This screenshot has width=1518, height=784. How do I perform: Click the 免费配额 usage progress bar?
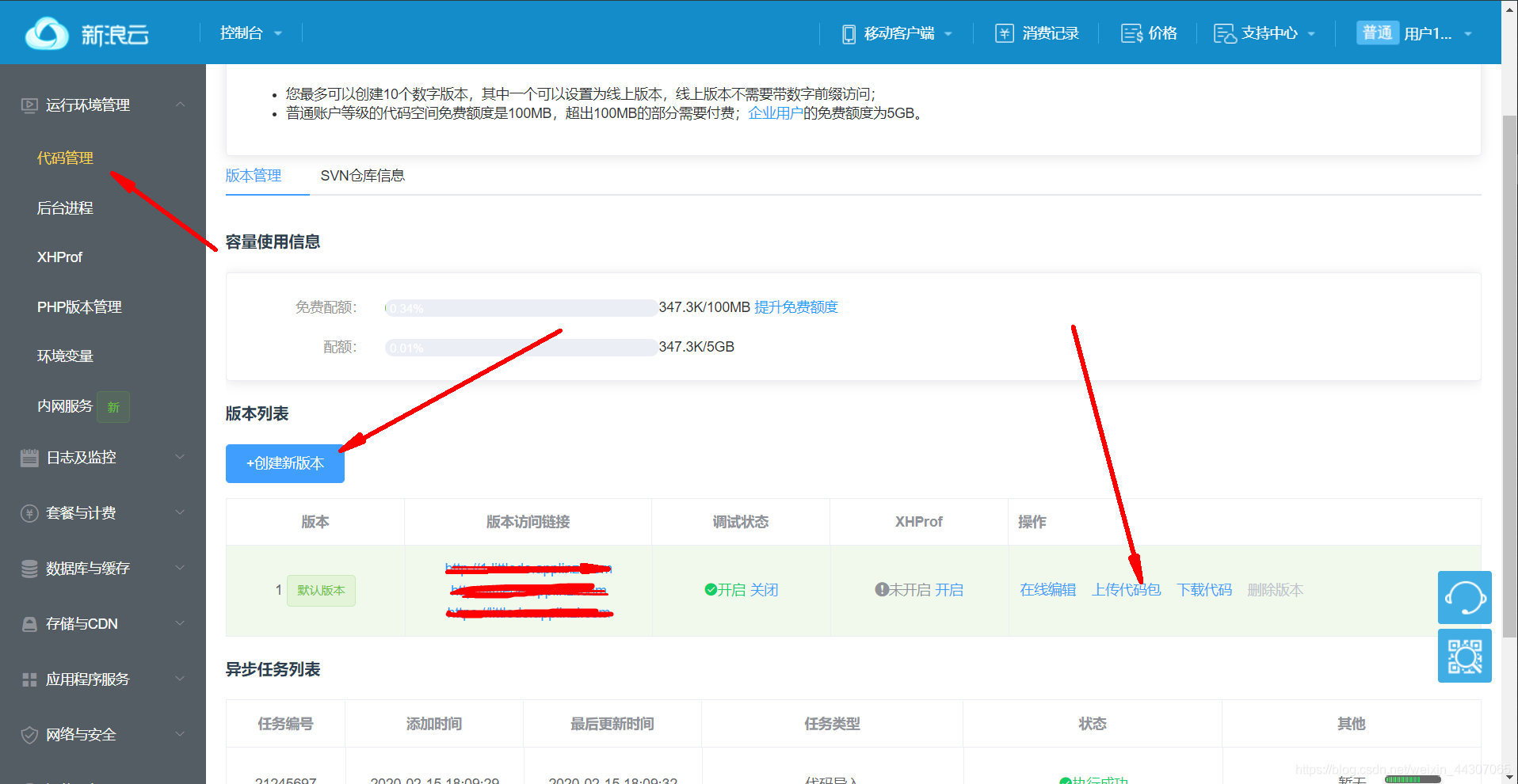click(521, 308)
